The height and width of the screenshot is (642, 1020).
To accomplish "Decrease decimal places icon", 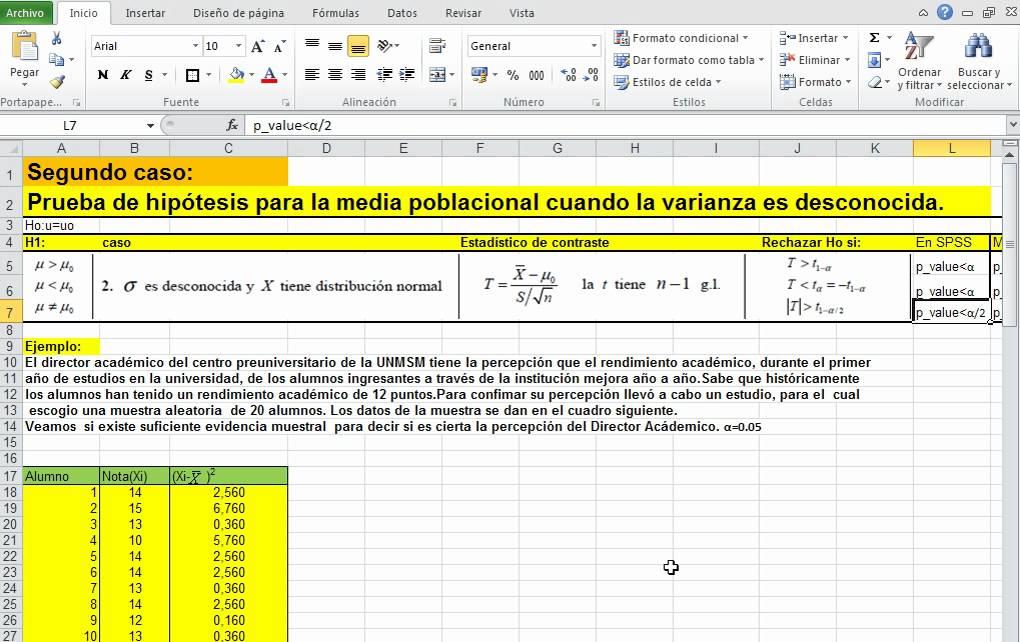I will pyautogui.click(x=591, y=75).
